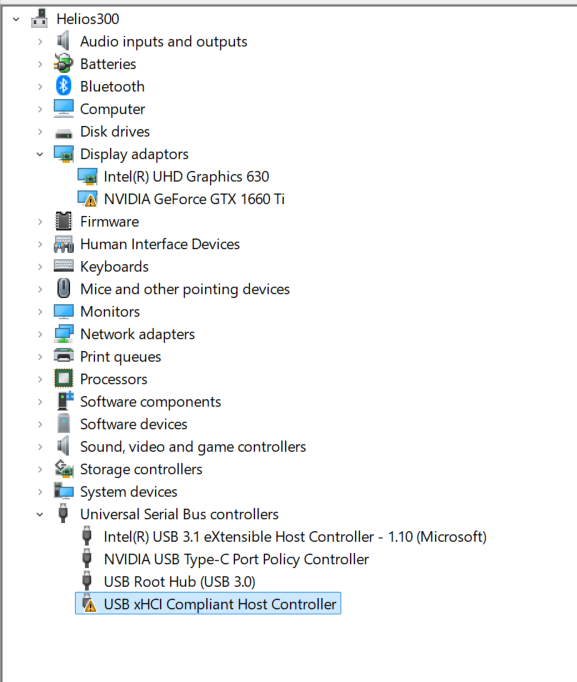Click the Batteries category icon

pos(63,64)
